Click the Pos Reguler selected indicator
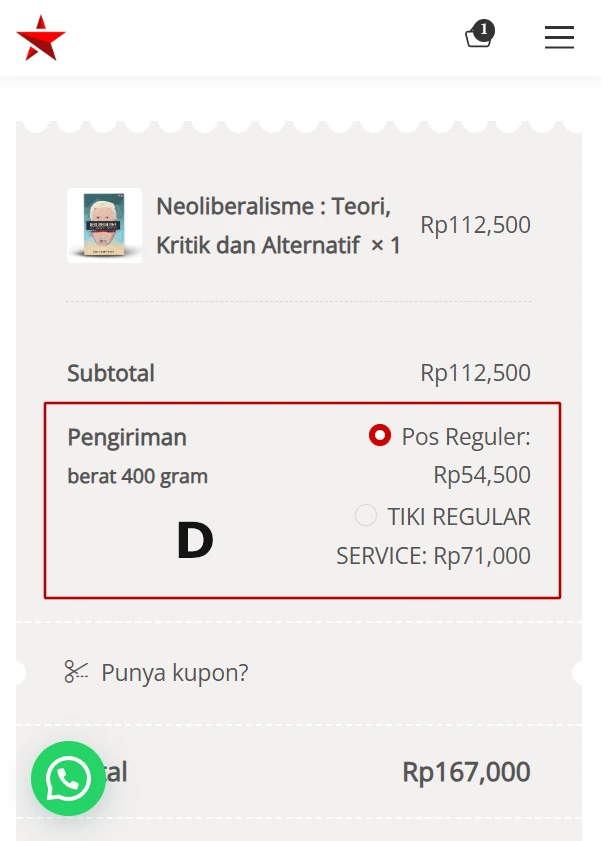Image resolution: width=602 pixels, height=841 pixels. (x=380, y=434)
